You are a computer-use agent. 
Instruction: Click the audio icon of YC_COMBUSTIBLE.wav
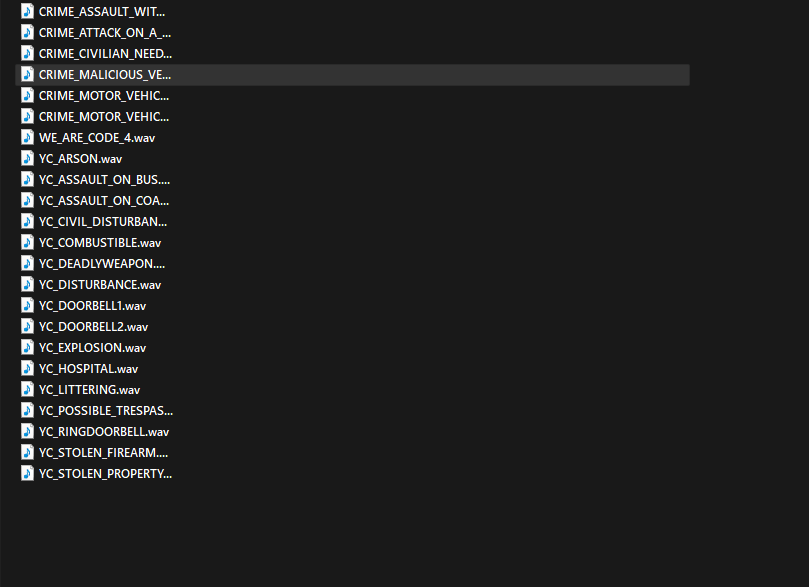pyautogui.click(x=28, y=242)
